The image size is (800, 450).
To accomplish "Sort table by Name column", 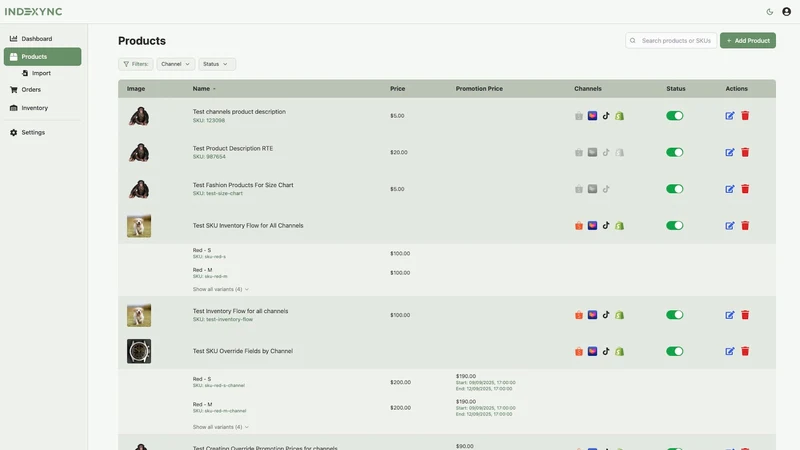I will tap(204, 89).
